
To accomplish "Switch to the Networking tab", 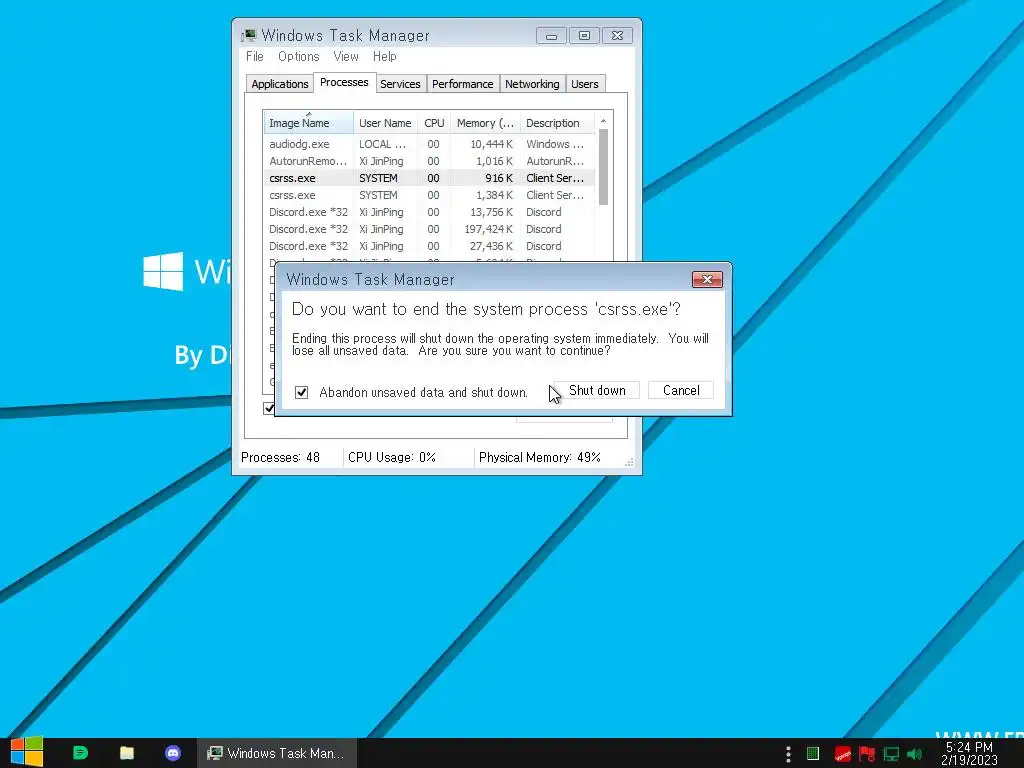I will coord(532,84).
